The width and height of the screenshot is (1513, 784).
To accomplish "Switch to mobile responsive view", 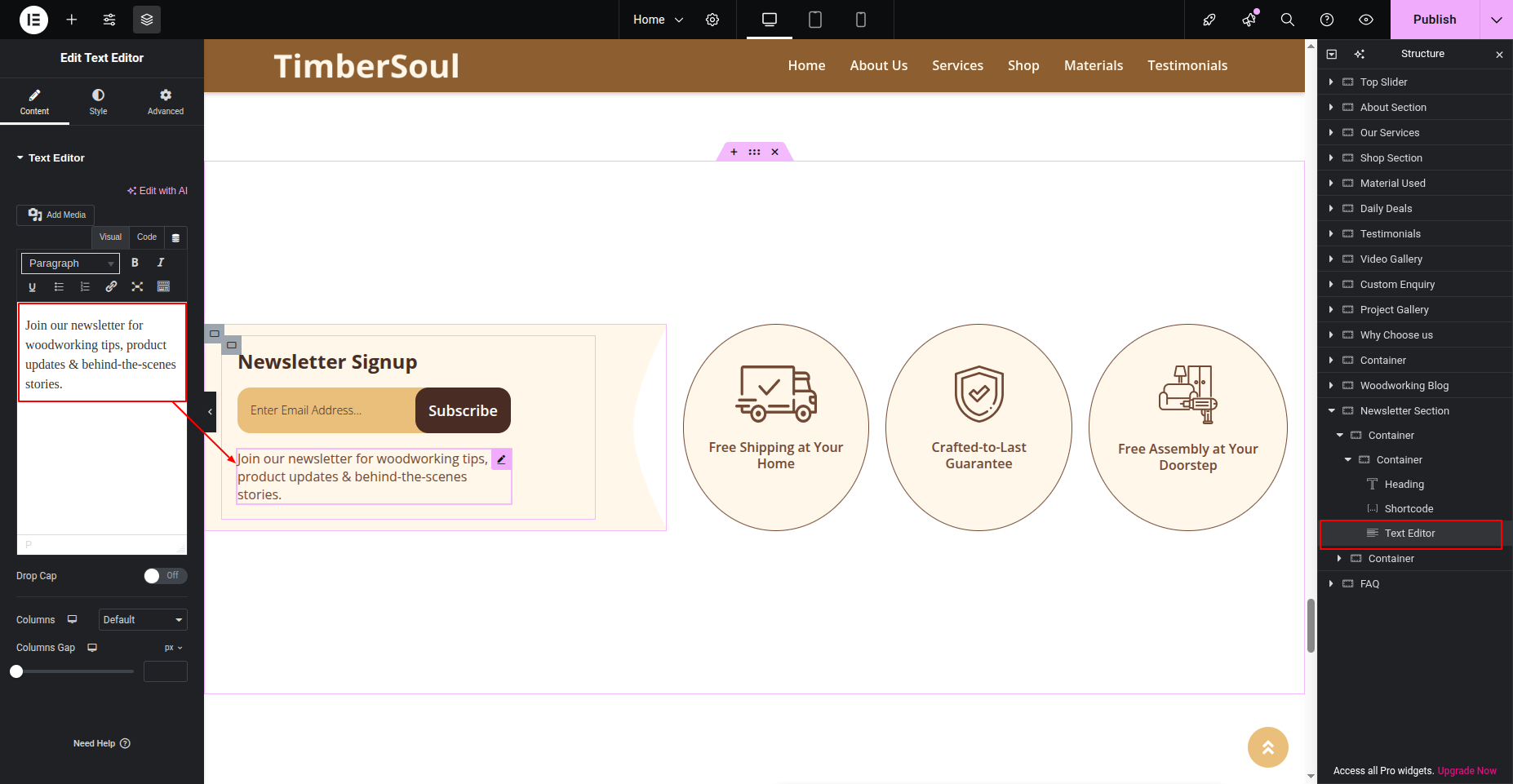I will click(860, 20).
